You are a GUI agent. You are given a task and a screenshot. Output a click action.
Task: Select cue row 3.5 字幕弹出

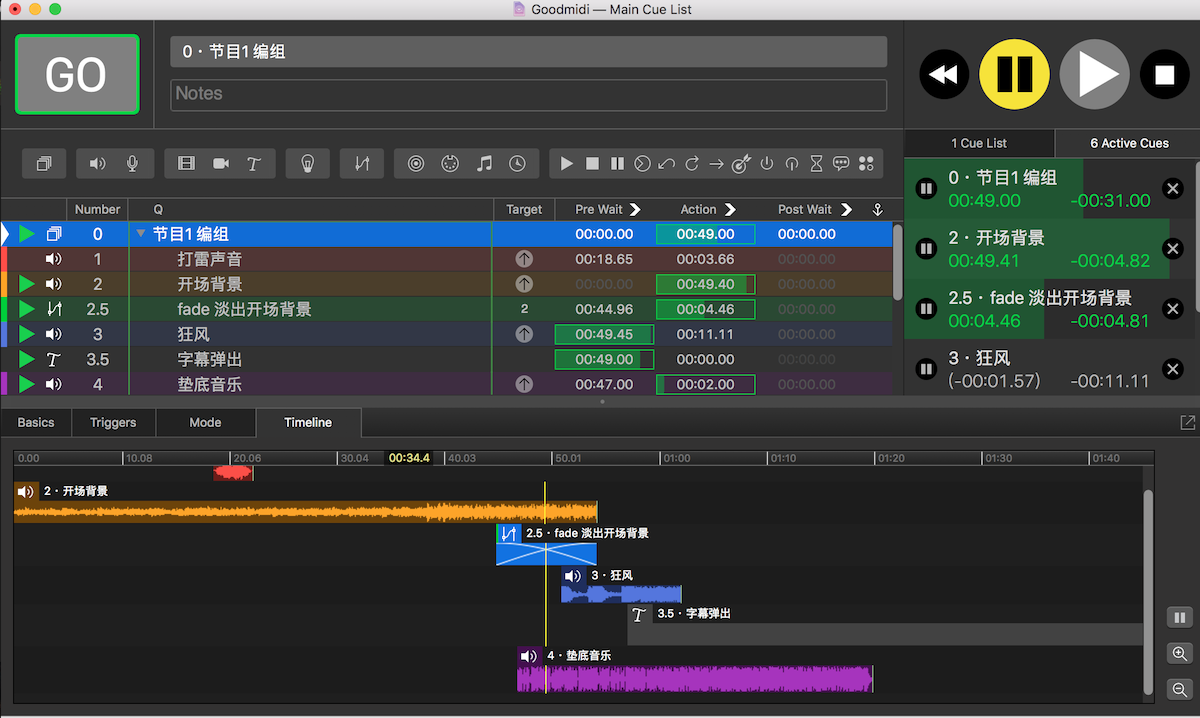point(446,359)
